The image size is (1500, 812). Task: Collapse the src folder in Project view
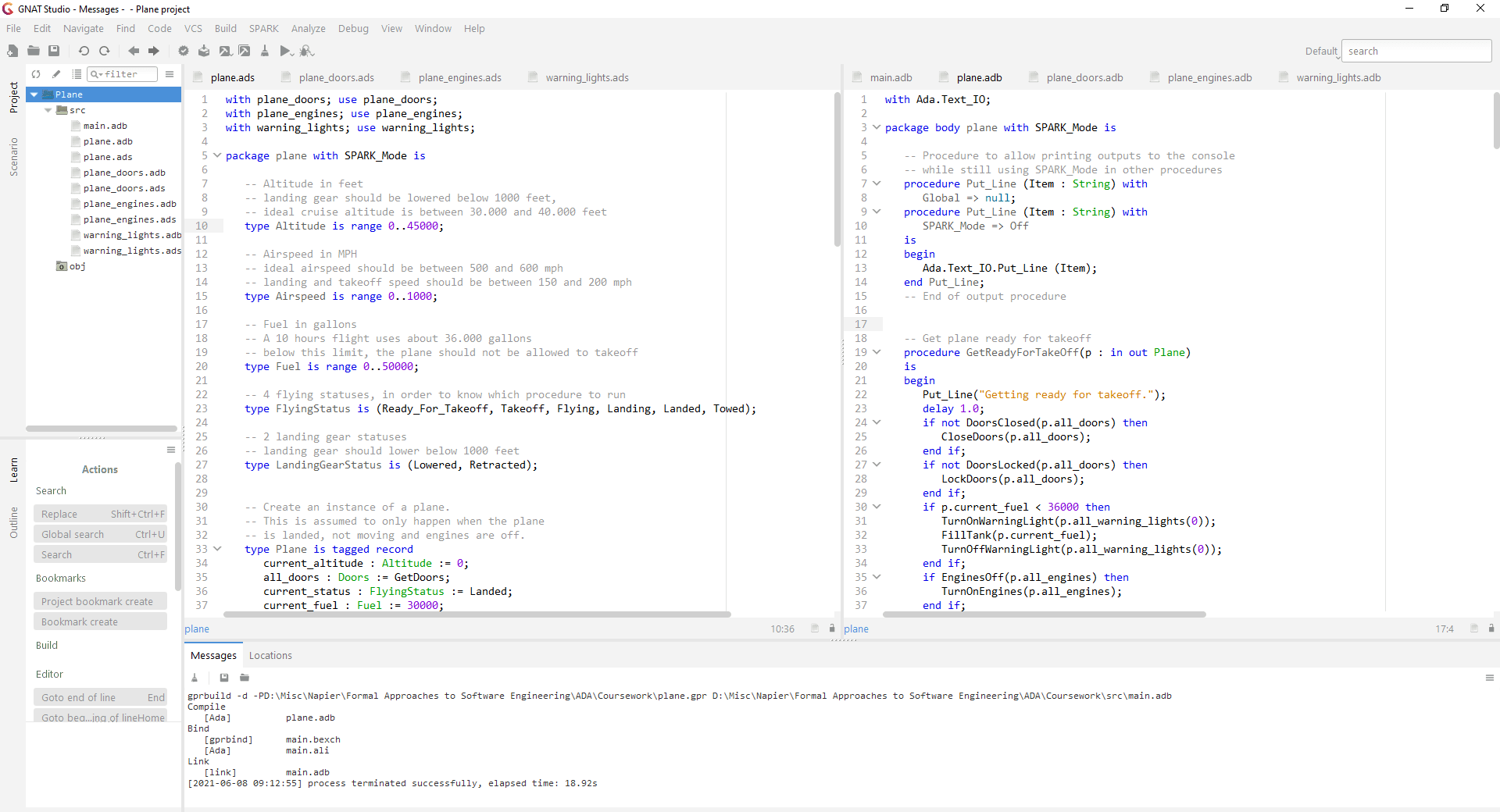tap(49, 110)
